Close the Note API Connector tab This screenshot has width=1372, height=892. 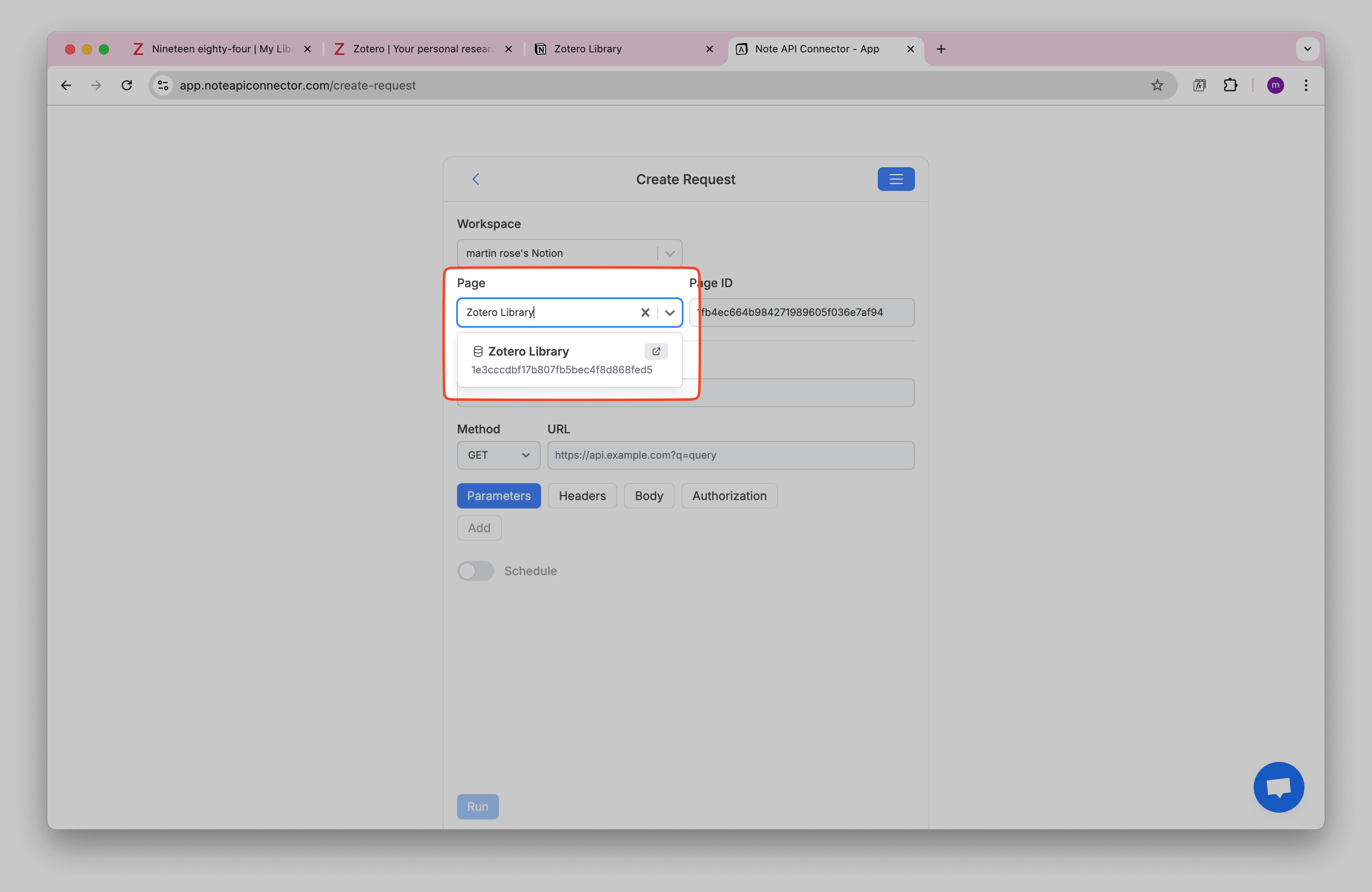[911, 49]
